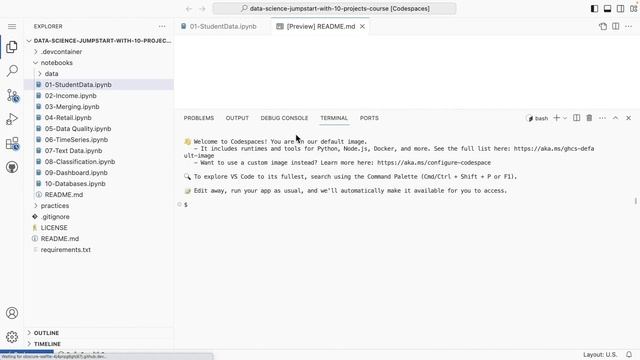Toggle the bottom panel layout
640x360 pixels.
click(607, 9)
